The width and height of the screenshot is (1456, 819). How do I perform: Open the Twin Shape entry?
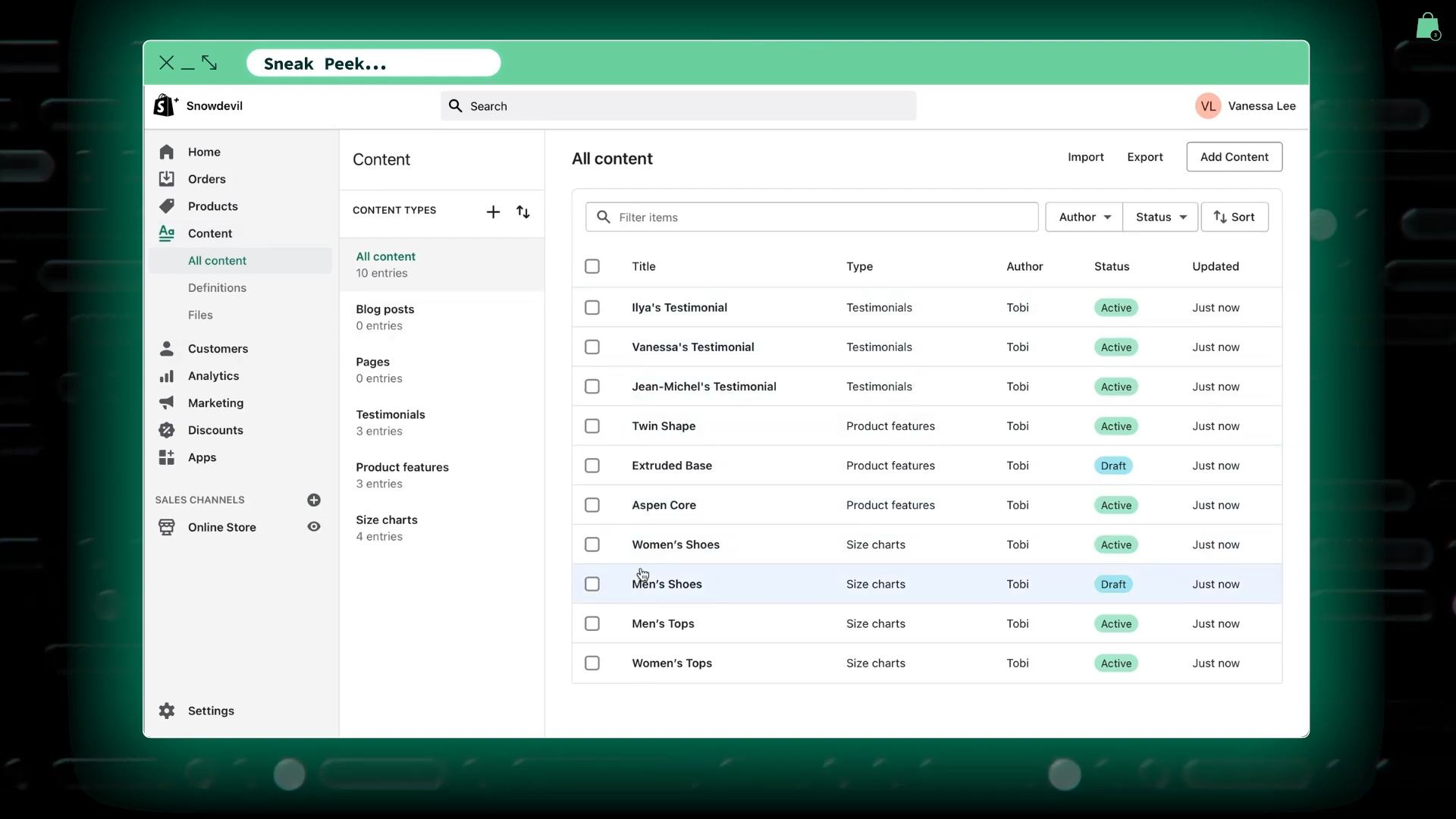(664, 426)
